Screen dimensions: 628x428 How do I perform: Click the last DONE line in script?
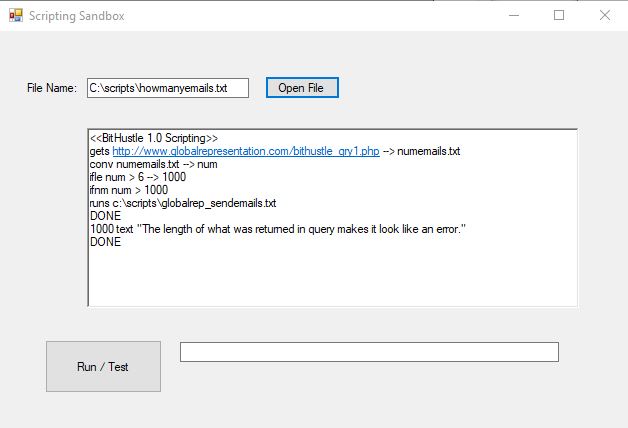(105, 242)
